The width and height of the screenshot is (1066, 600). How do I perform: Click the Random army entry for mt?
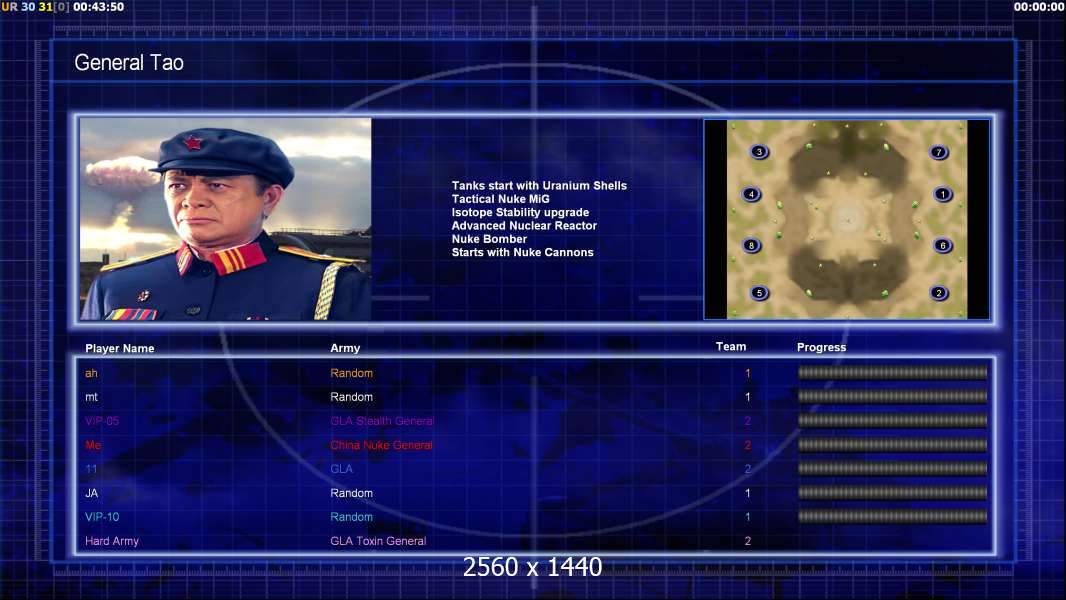click(x=351, y=397)
